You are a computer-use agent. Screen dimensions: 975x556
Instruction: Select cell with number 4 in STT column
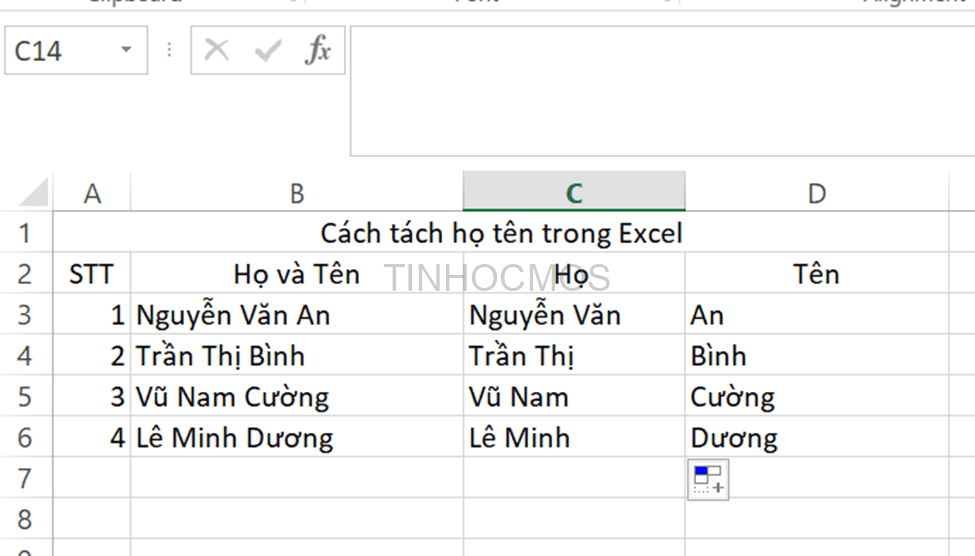tap(92, 437)
